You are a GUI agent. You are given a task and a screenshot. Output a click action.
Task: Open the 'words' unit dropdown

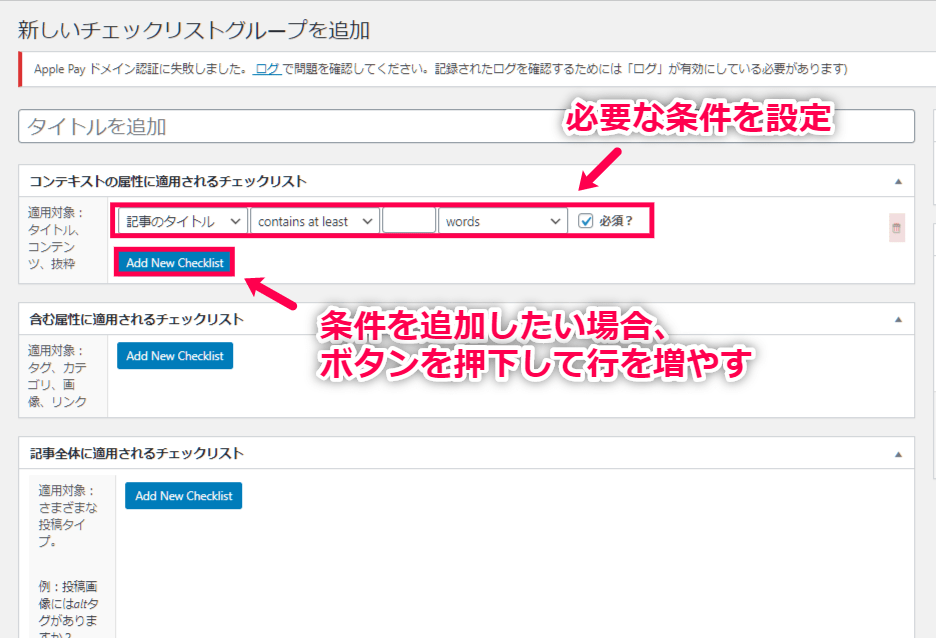tap(503, 221)
